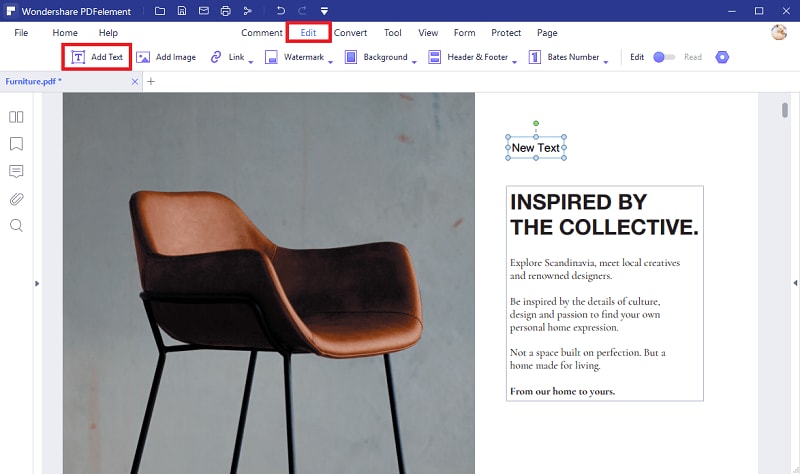Viewport: 800px width, 474px height.
Task: Click the share icon in title bar
Action: (x=247, y=11)
